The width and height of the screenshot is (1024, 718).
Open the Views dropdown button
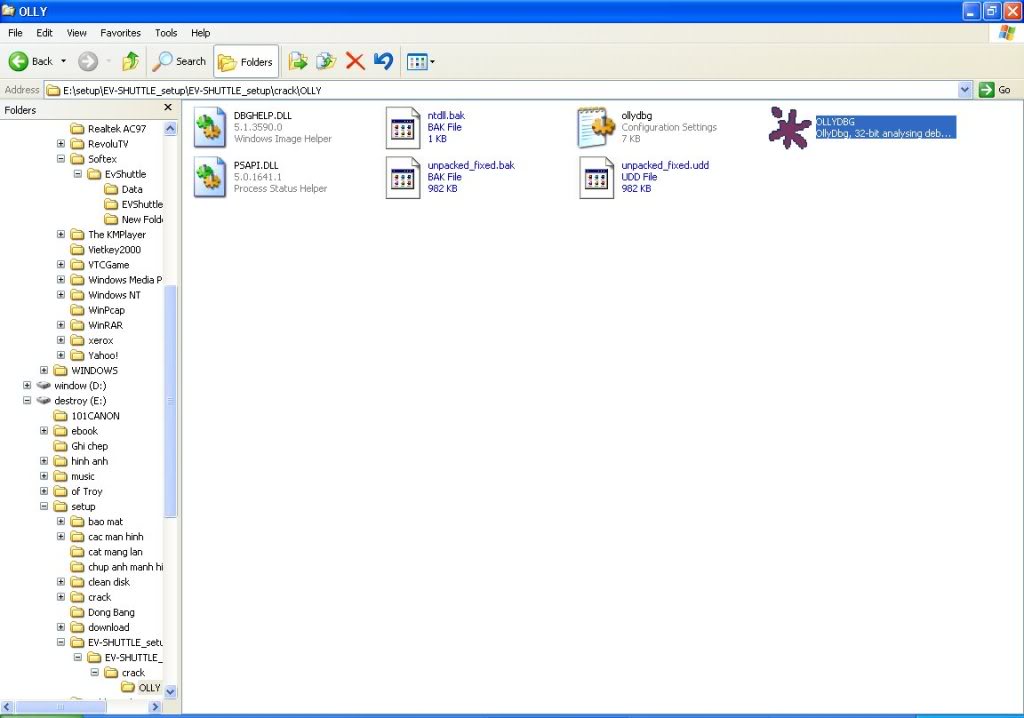pyautogui.click(x=421, y=62)
